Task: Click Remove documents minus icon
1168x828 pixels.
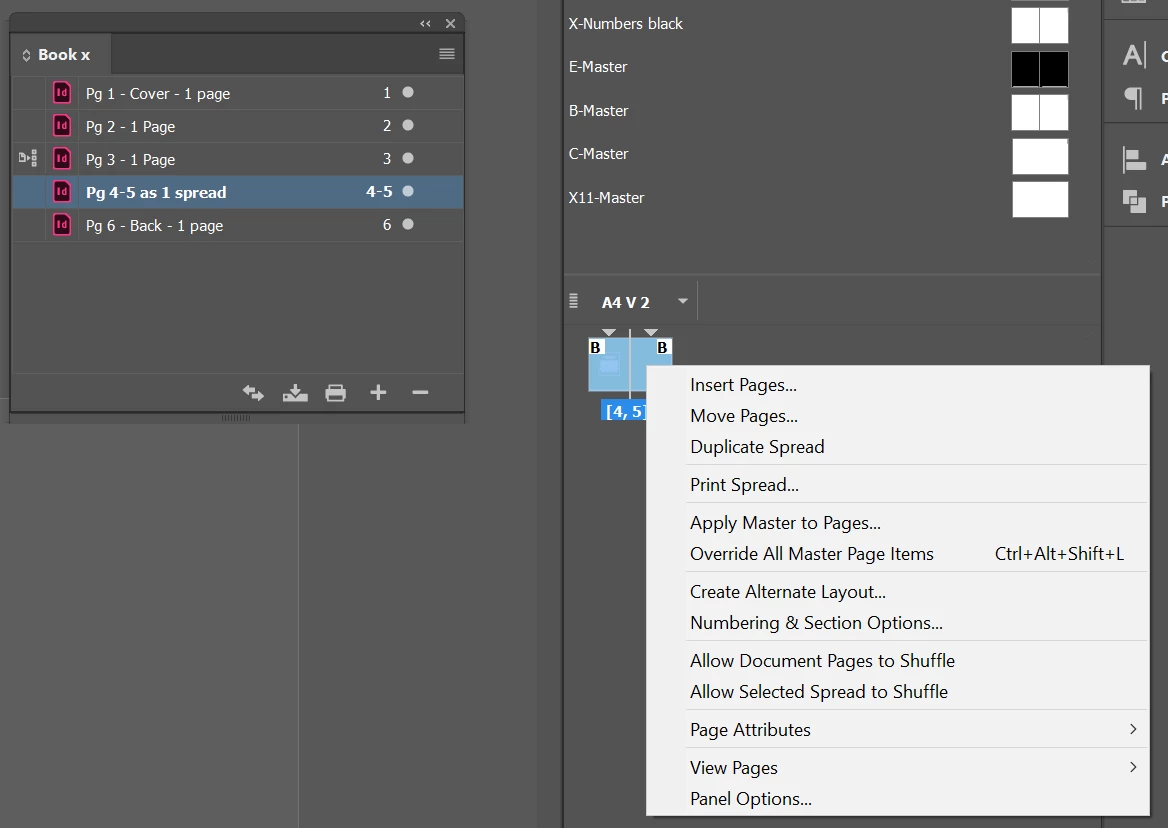Action: pyautogui.click(x=420, y=392)
